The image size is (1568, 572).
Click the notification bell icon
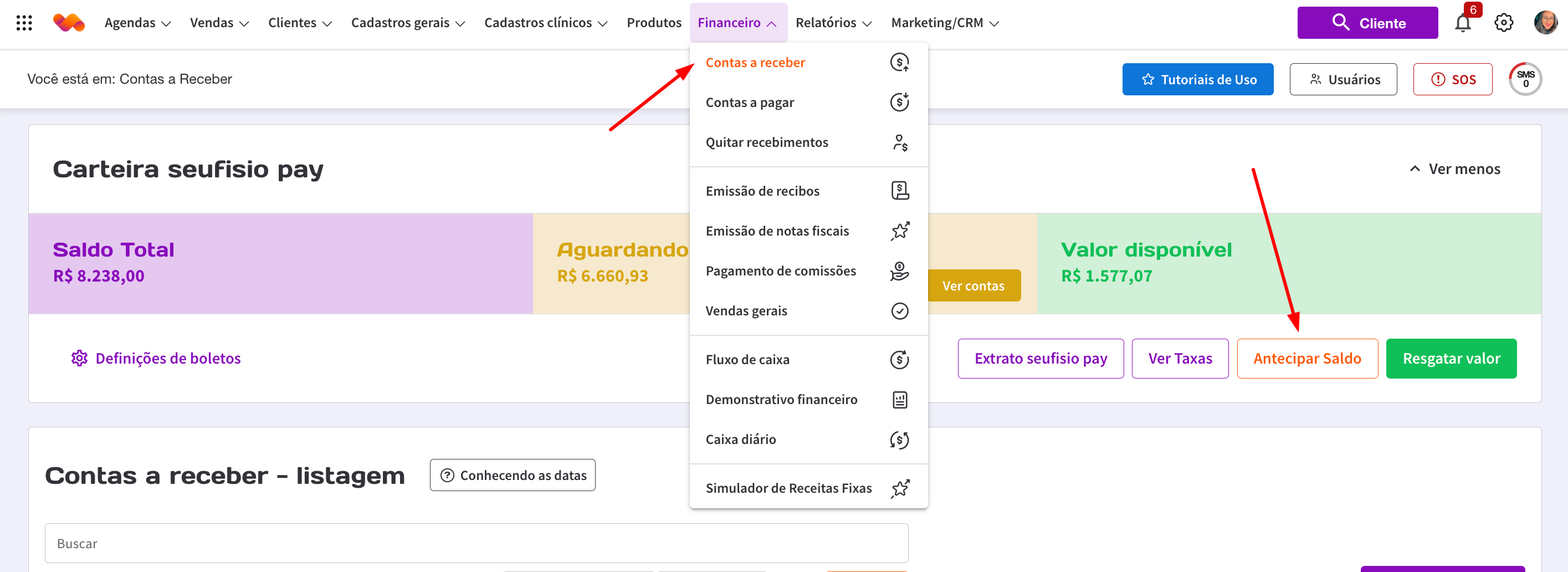point(1462,23)
